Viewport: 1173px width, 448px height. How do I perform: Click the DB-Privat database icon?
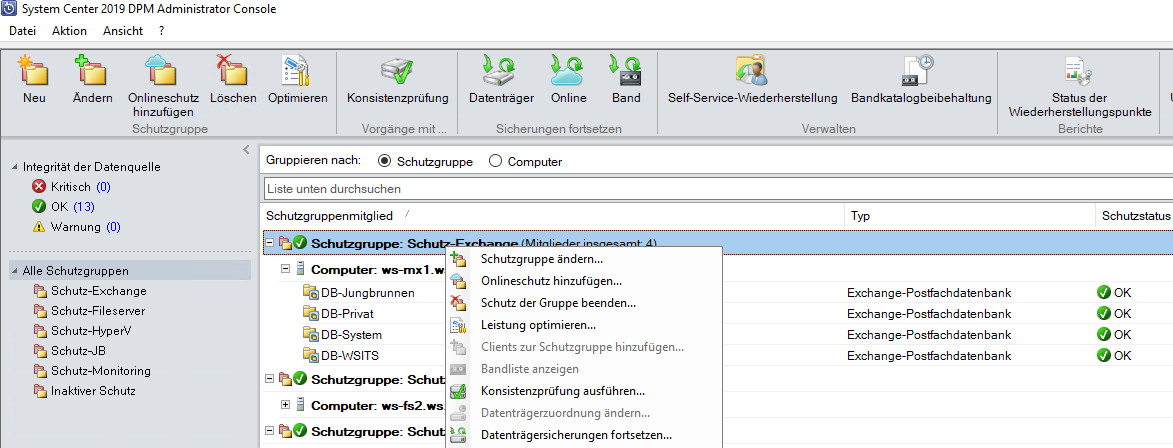coord(310,314)
